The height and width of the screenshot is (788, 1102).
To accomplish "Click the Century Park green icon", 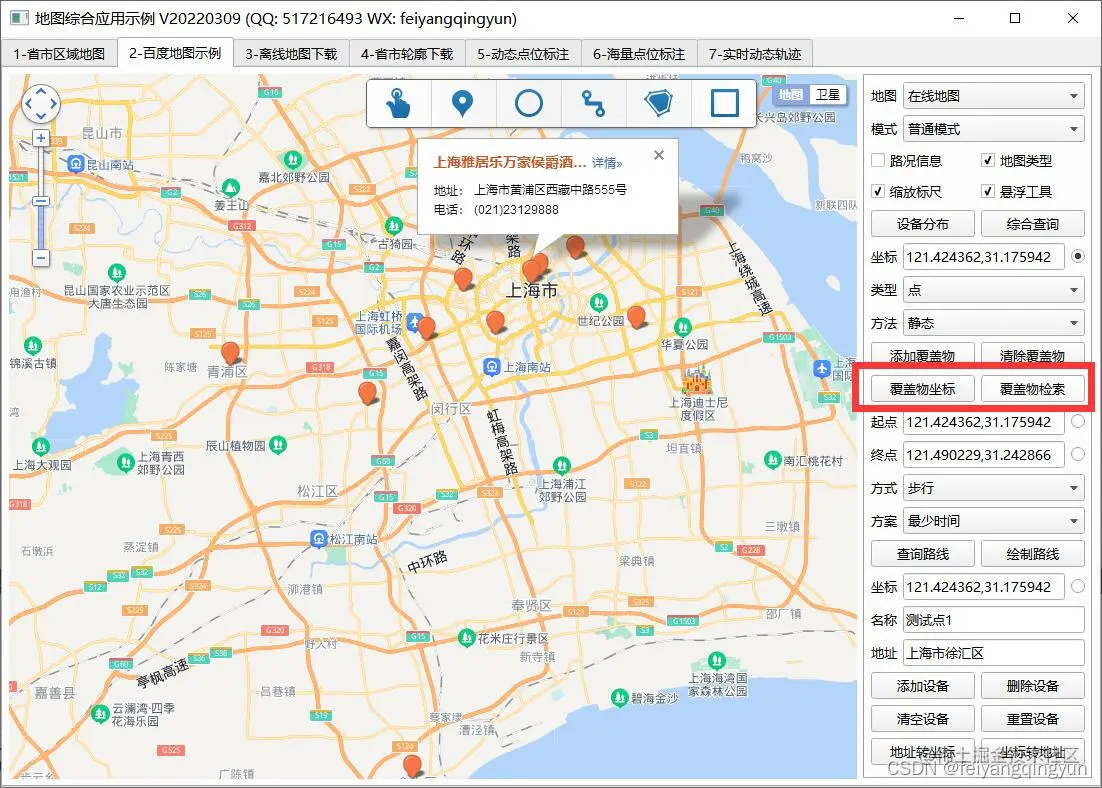I will point(598,303).
